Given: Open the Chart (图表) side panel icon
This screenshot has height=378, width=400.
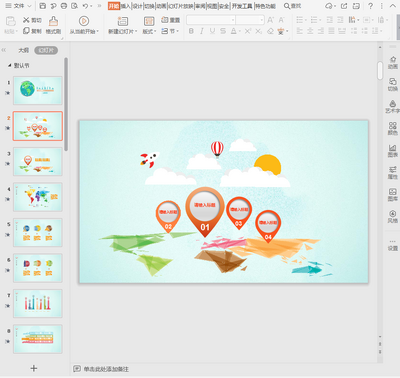Looking at the screenshot, I should 393,150.
